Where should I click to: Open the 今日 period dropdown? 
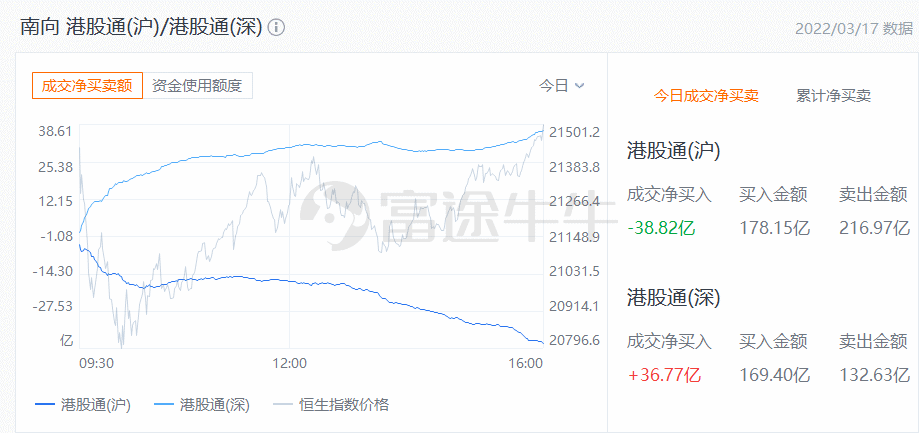(x=561, y=86)
